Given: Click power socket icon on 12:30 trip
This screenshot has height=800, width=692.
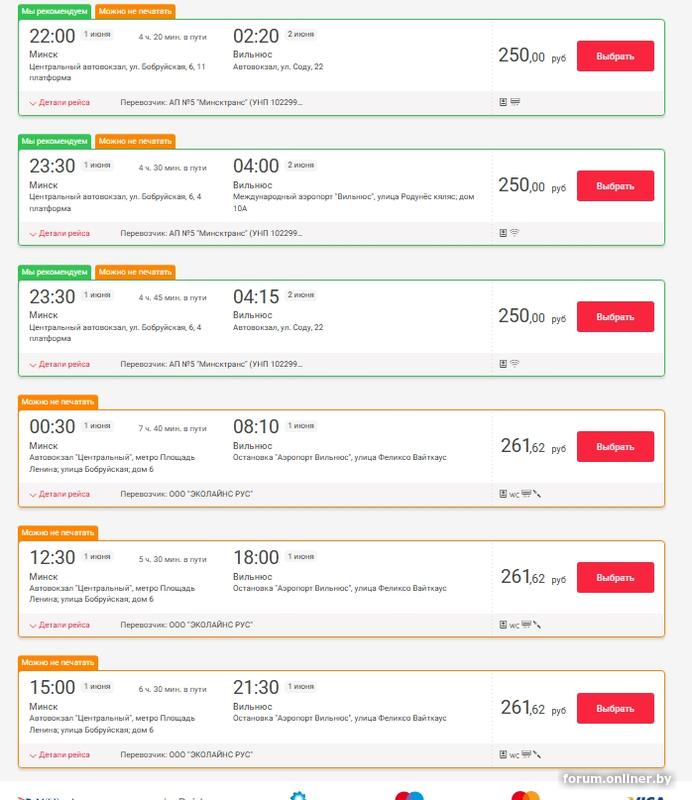Looking at the screenshot, I should 537,625.
